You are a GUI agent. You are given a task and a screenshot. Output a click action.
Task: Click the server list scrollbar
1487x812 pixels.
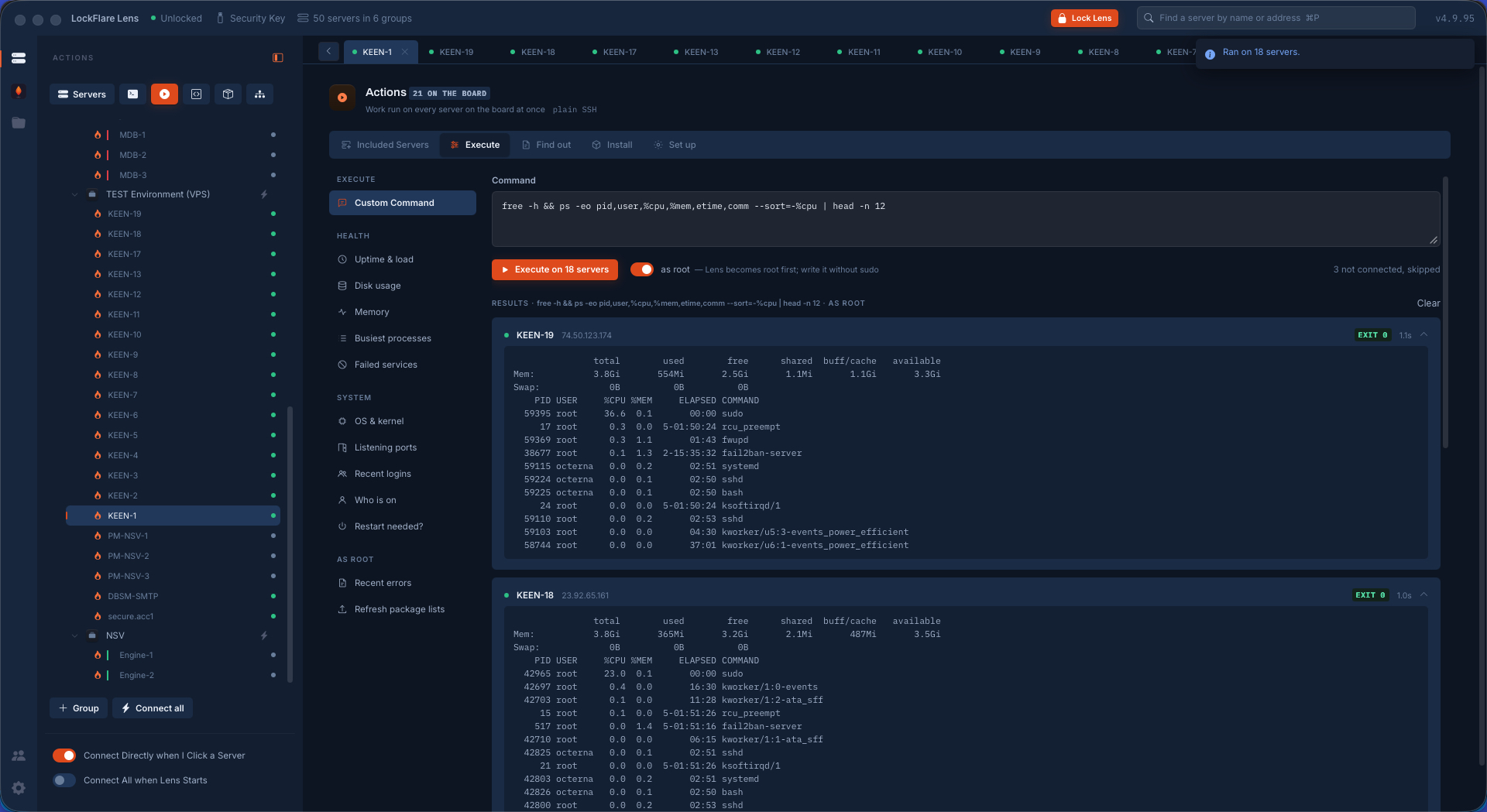290,544
